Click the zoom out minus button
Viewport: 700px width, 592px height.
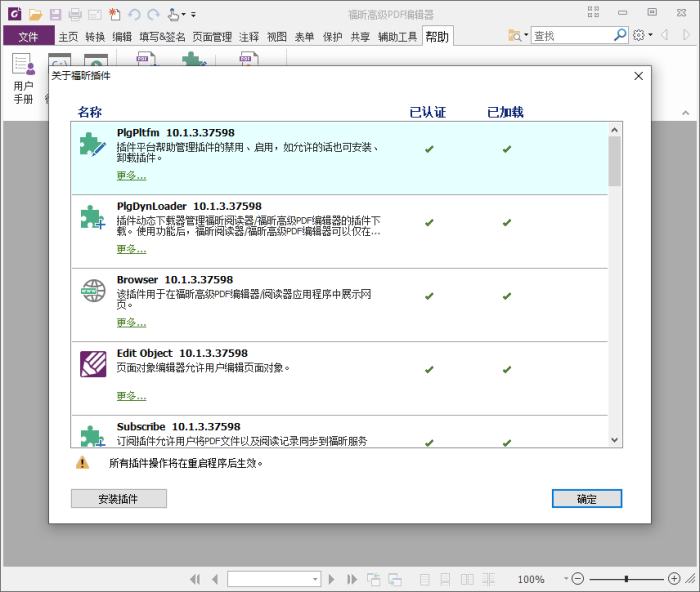click(x=578, y=579)
